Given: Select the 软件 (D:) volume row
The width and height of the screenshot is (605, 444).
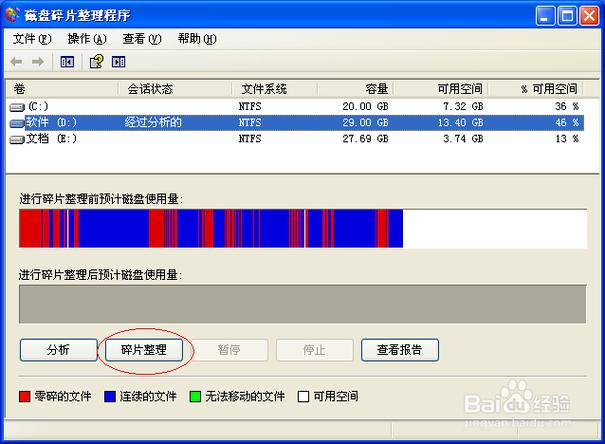Looking at the screenshot, I should click(x=295, y=123).
